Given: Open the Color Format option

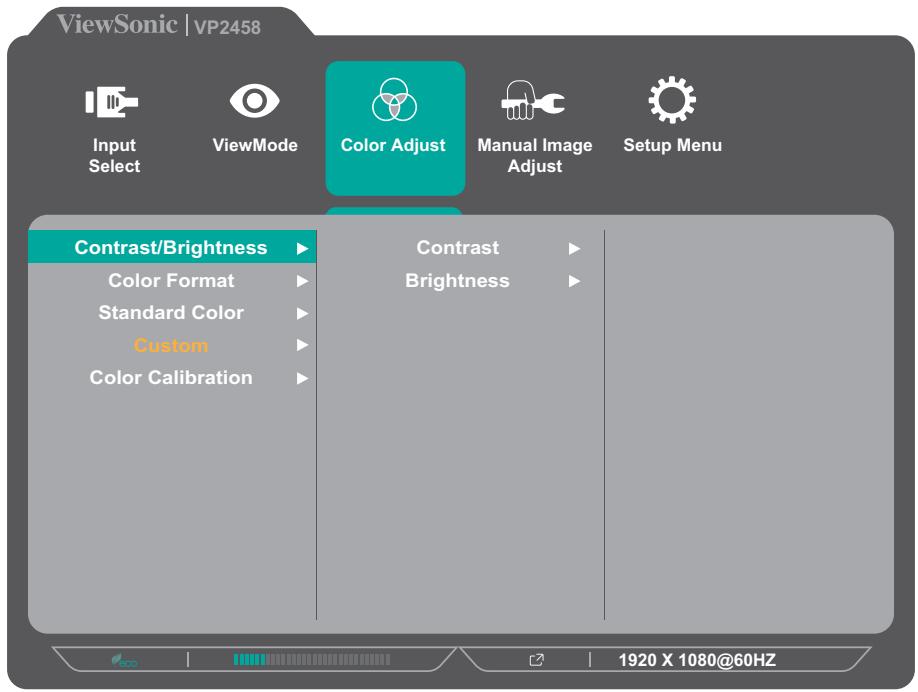Looking at the screenshot, I should (x=171, y=280).
